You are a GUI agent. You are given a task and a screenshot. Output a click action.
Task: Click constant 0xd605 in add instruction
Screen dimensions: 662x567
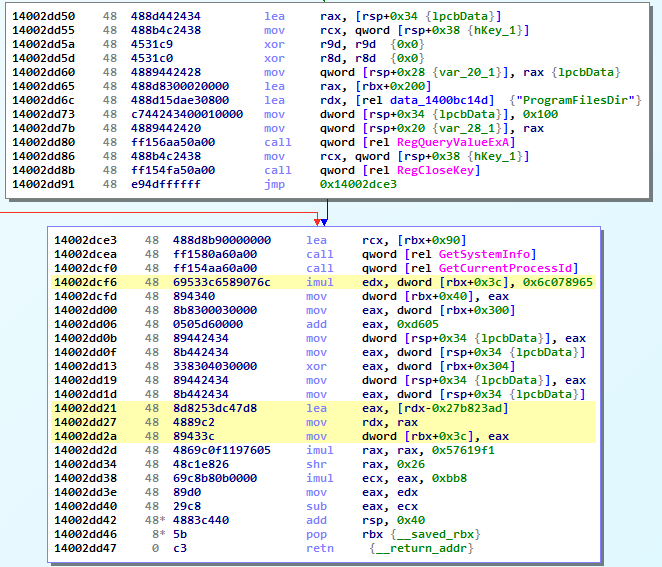point(418,324)
